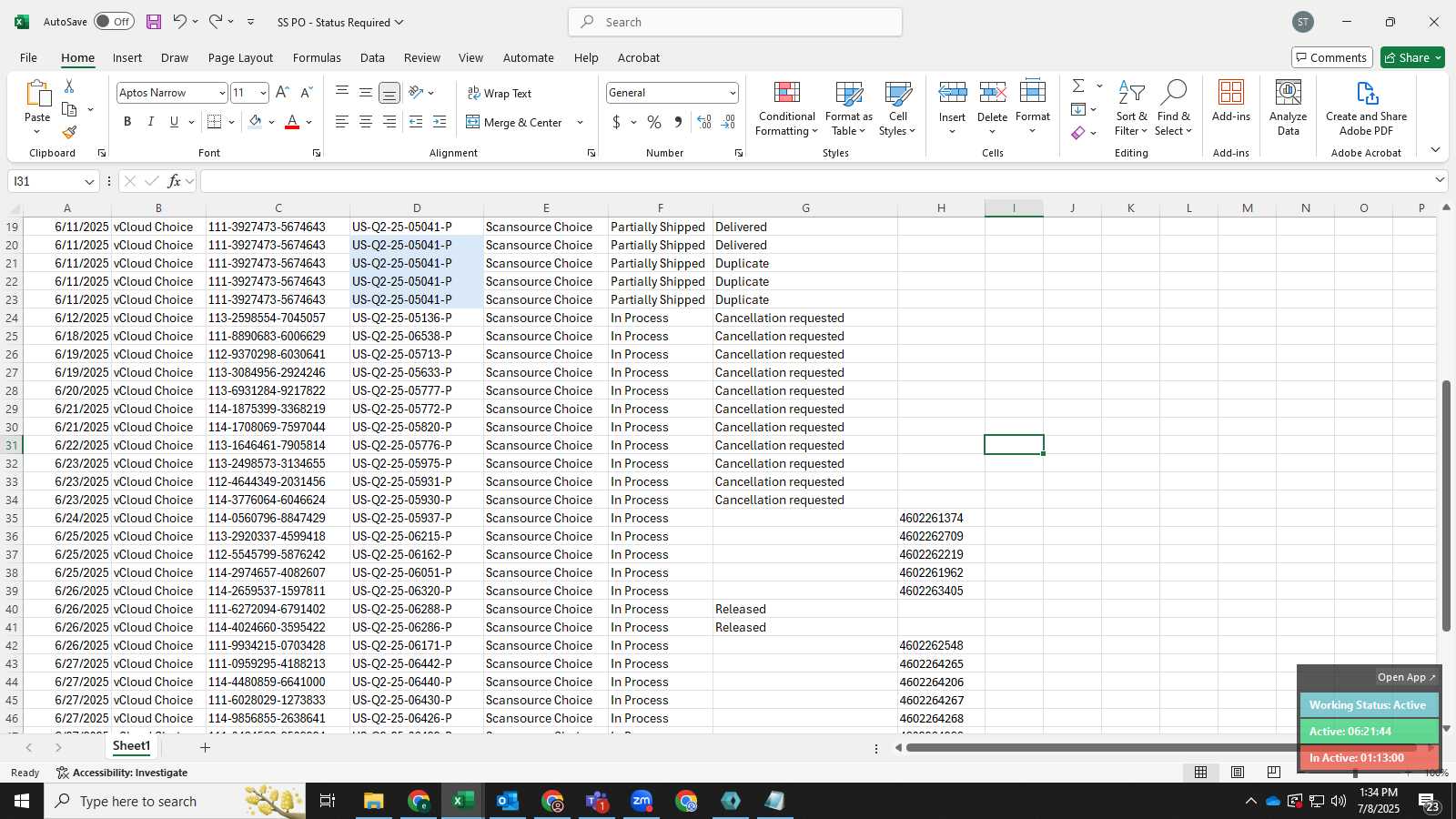
Task: Toggle Top Align vertical alignment
Action: [x=341, y=92]
